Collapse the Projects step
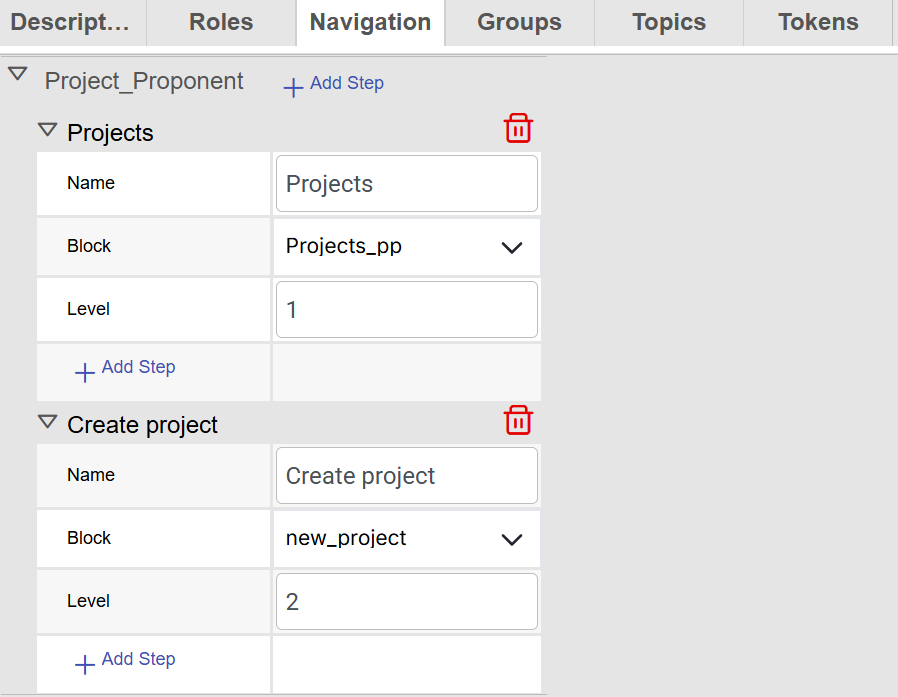Screen dimensions: 898x697 (x=47, y=130)
